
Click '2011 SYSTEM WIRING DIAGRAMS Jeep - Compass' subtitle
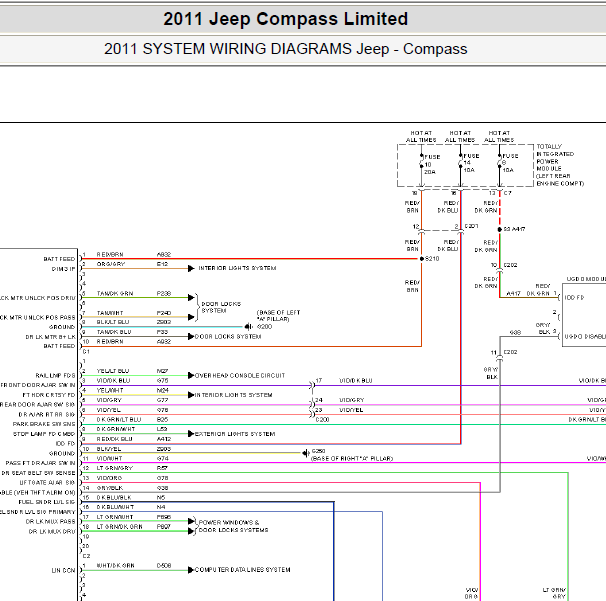click(286, 49)
